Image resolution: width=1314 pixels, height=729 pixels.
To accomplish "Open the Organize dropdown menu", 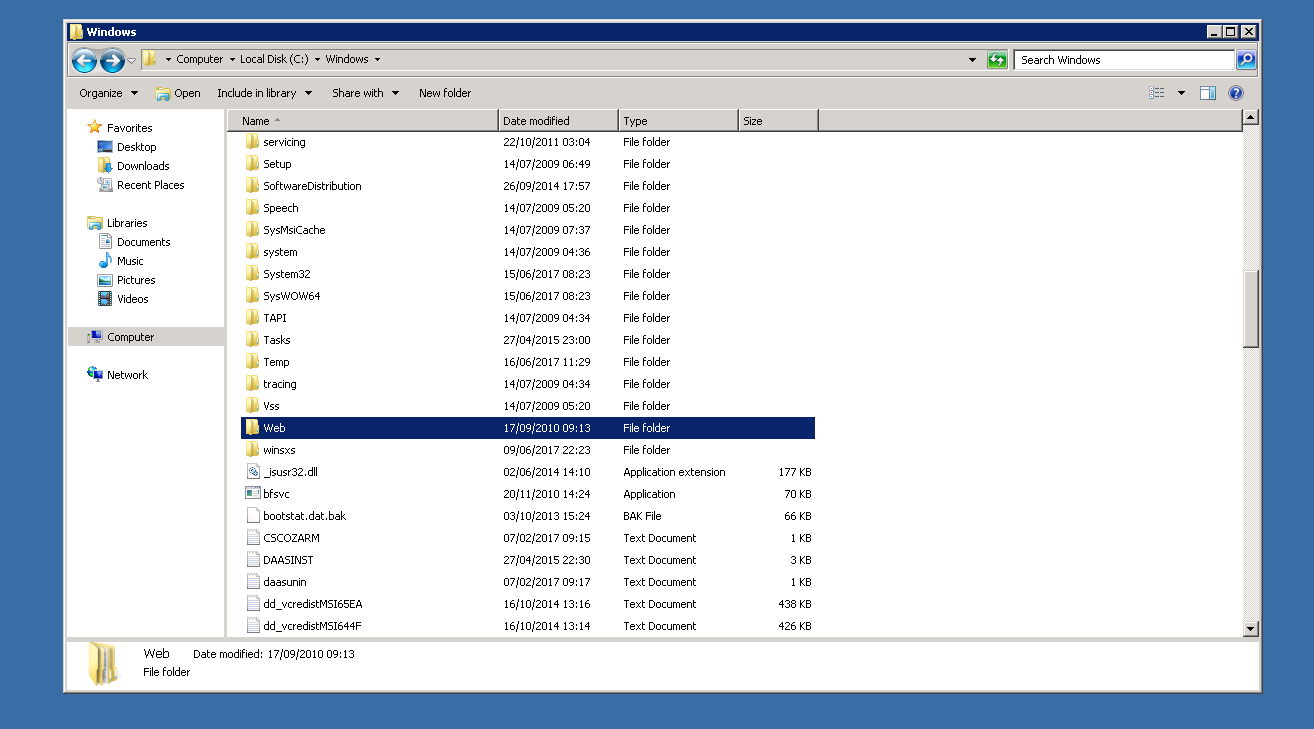I will tap(108, 93).
